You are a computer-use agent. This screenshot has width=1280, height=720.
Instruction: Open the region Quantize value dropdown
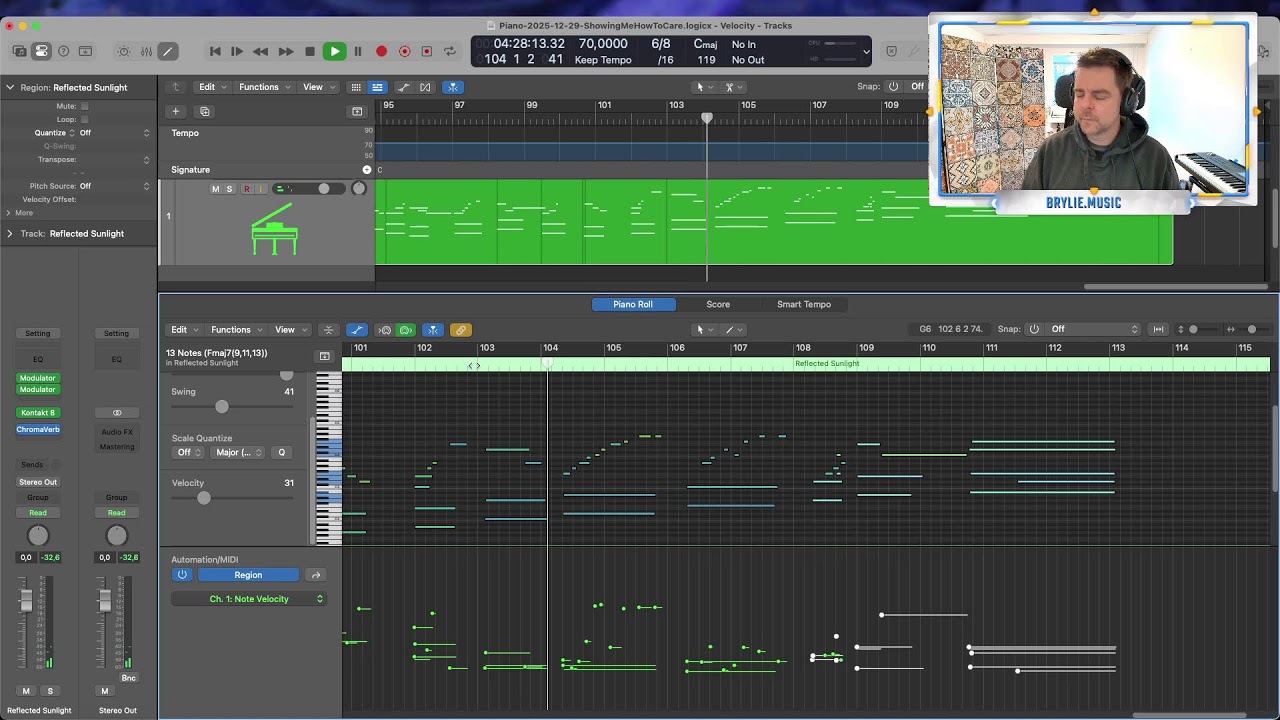pyautogui.click(x=114, y=132)
